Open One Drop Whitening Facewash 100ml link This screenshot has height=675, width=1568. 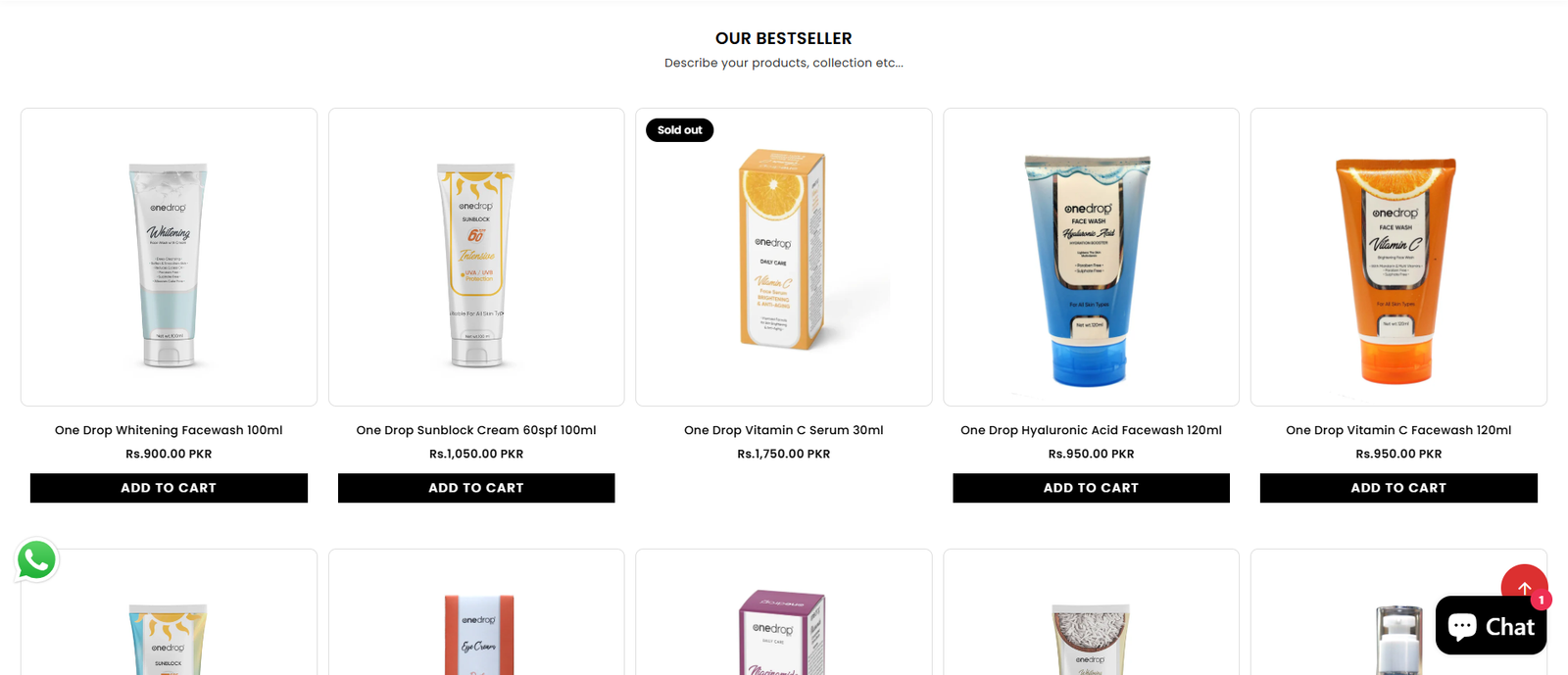tap(169, 430)
